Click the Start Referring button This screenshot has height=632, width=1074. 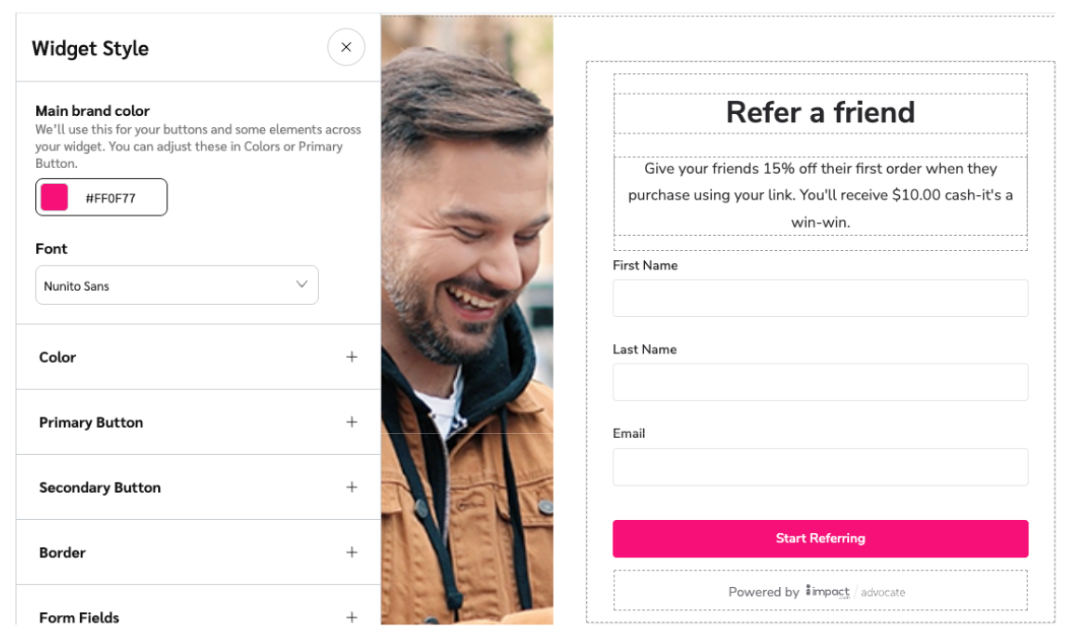(x=820, y=538)
